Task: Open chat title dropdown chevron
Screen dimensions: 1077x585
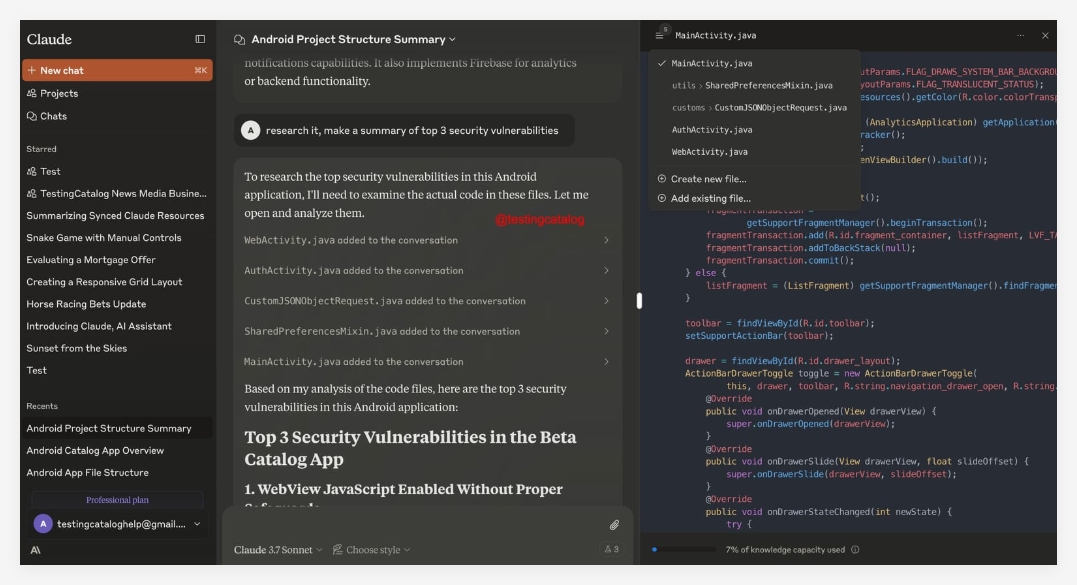Action: pyautogui.click(x=452, y=40)
